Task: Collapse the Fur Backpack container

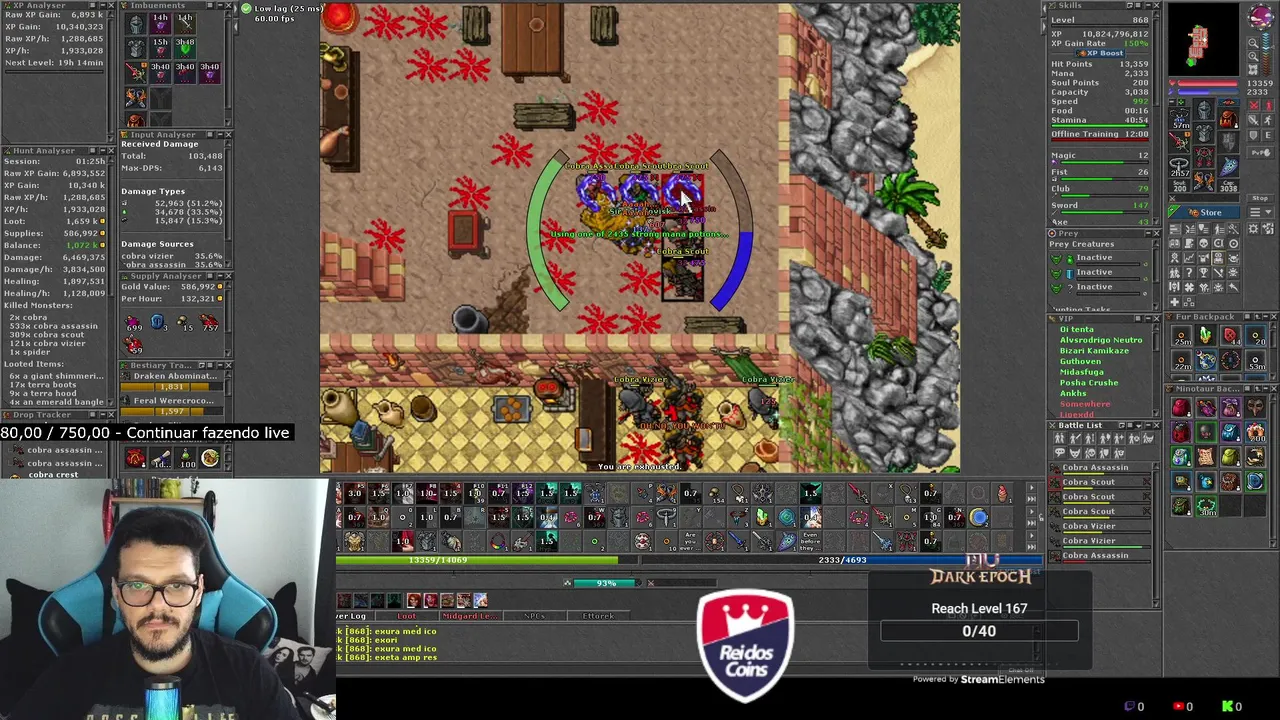Action: [1266, 316]
